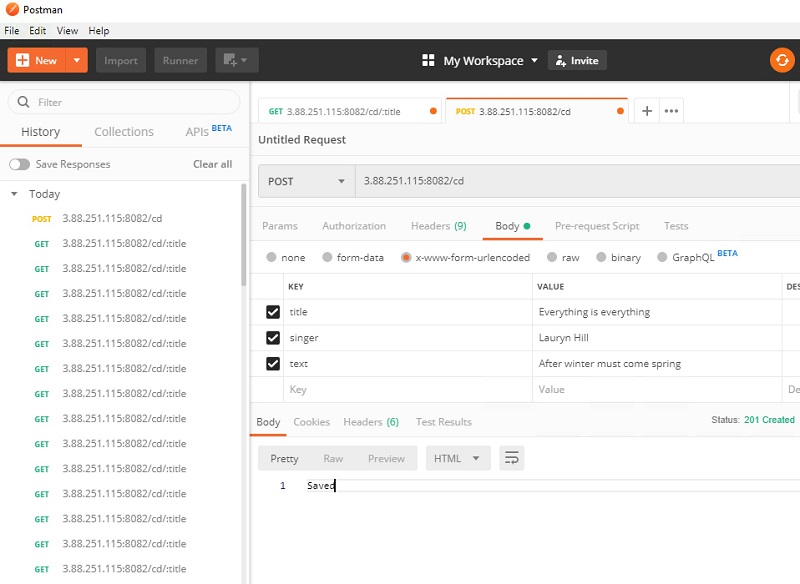Click the orange sync icon
The image size is (800, 584).
pyautogui.click(x=782, y=60)
